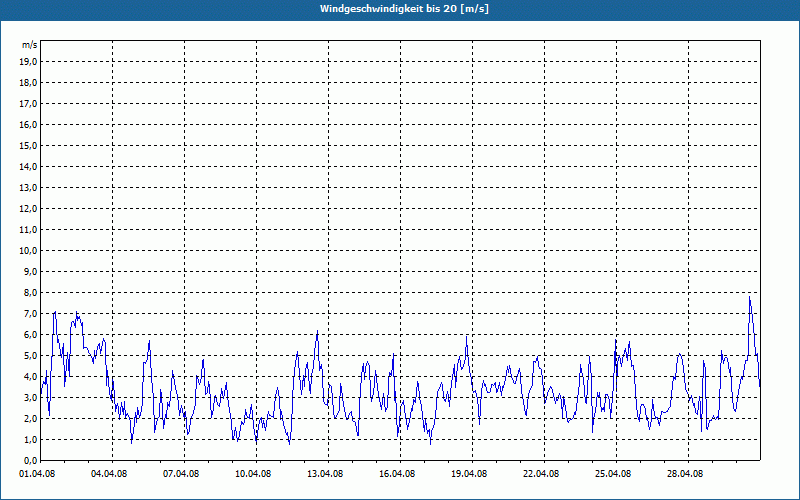Screen dimensions: 800x500
Task: Select the 07.04.08 date label
Action: (x=181, y=473)
